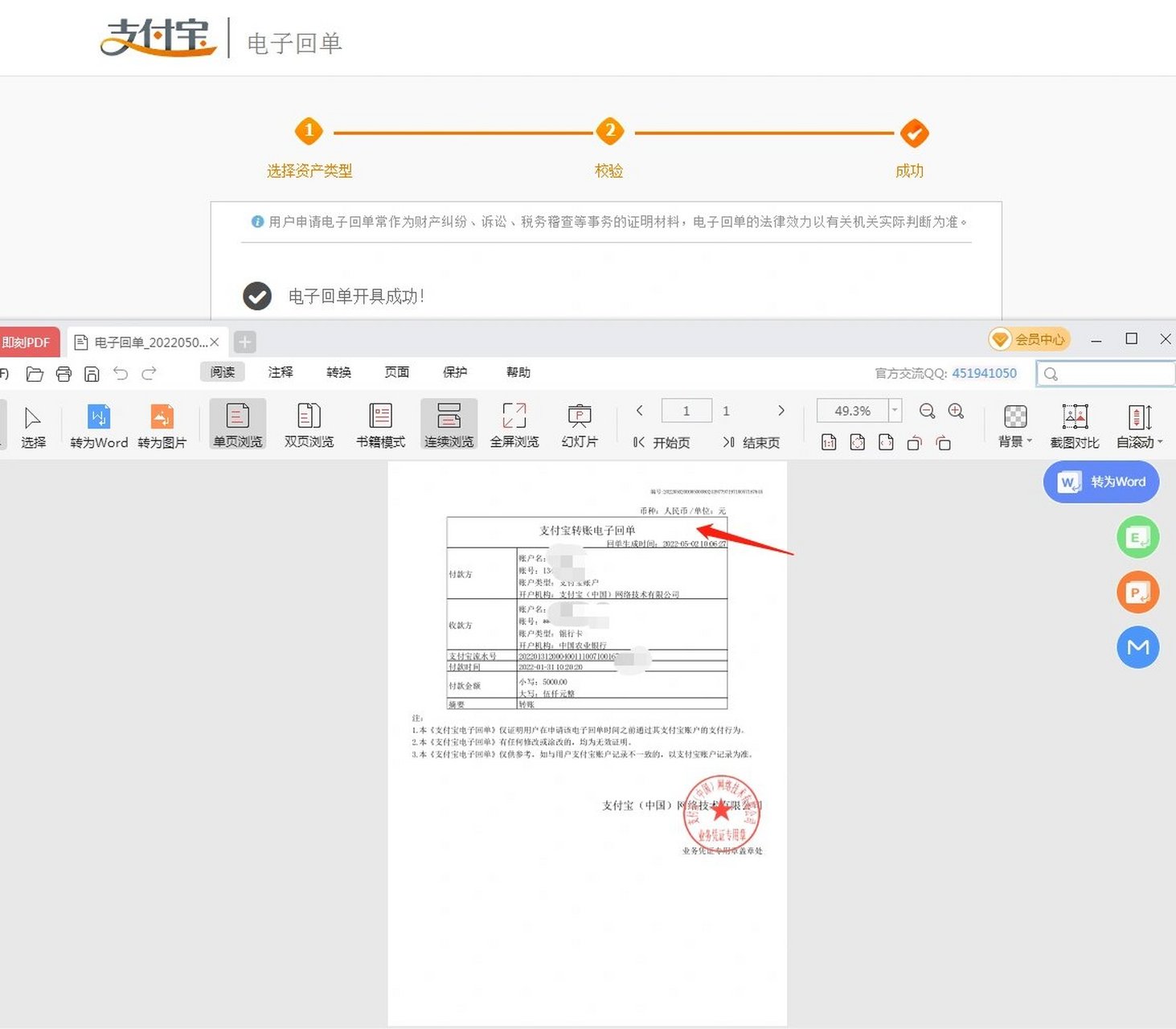
Task: Jump to 结束页 last page
Action: coord(751,442)
